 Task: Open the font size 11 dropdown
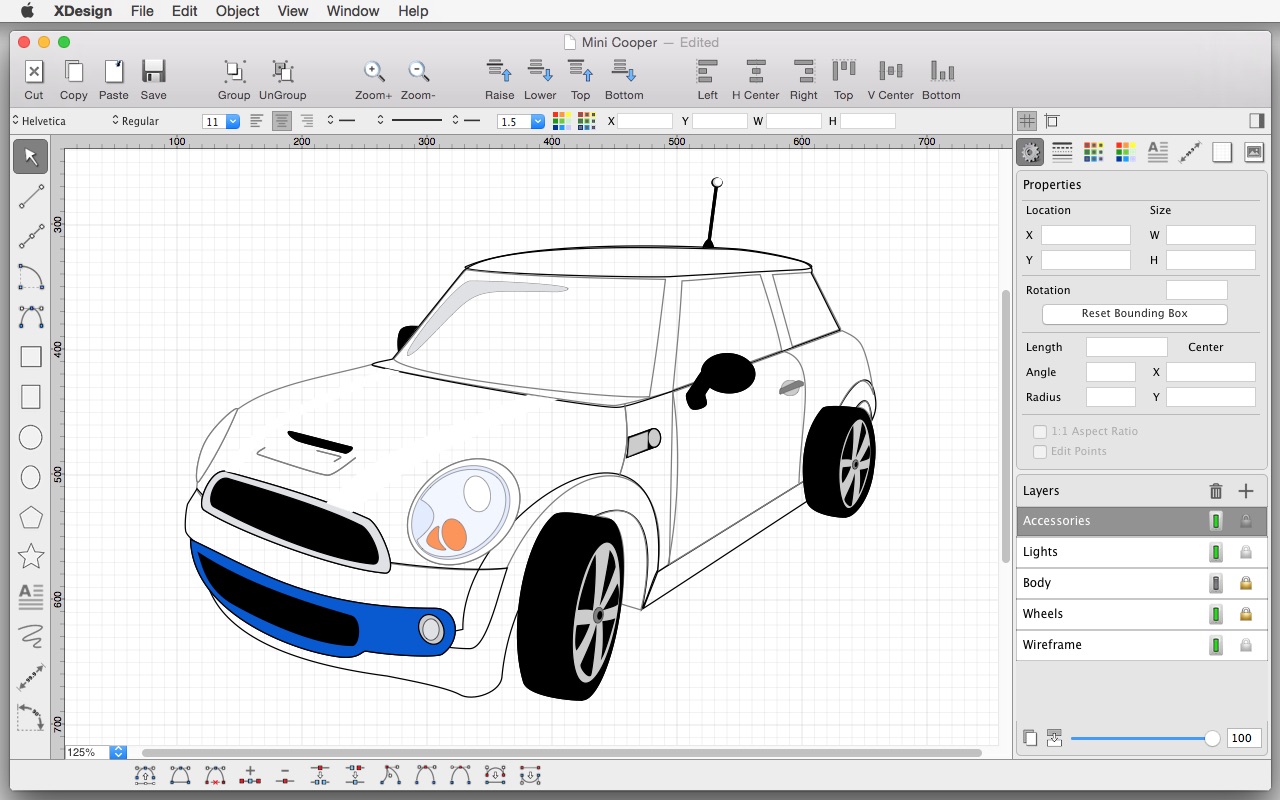[x=232, y=122]
